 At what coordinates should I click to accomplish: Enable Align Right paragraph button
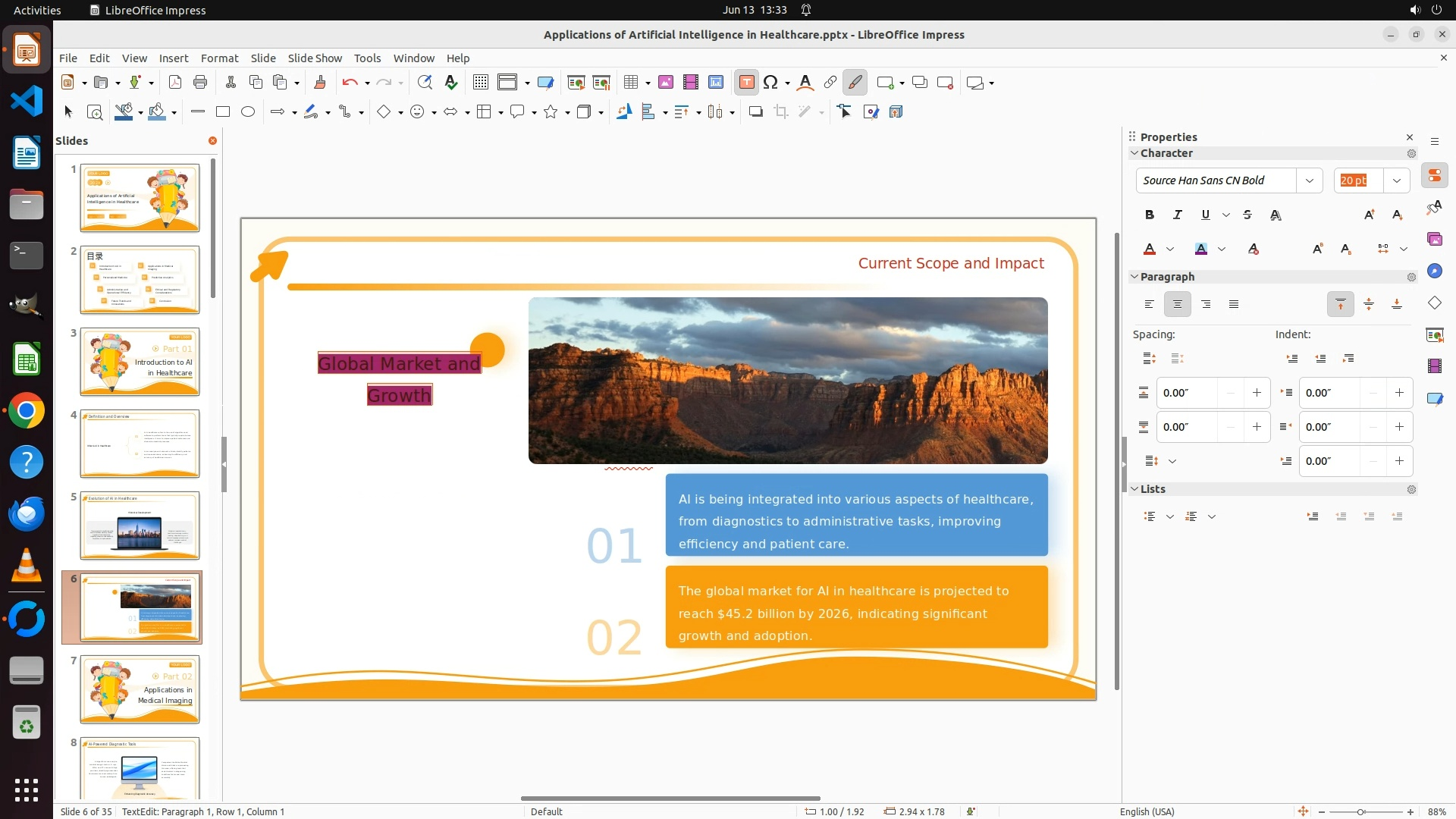(1206, 304)
